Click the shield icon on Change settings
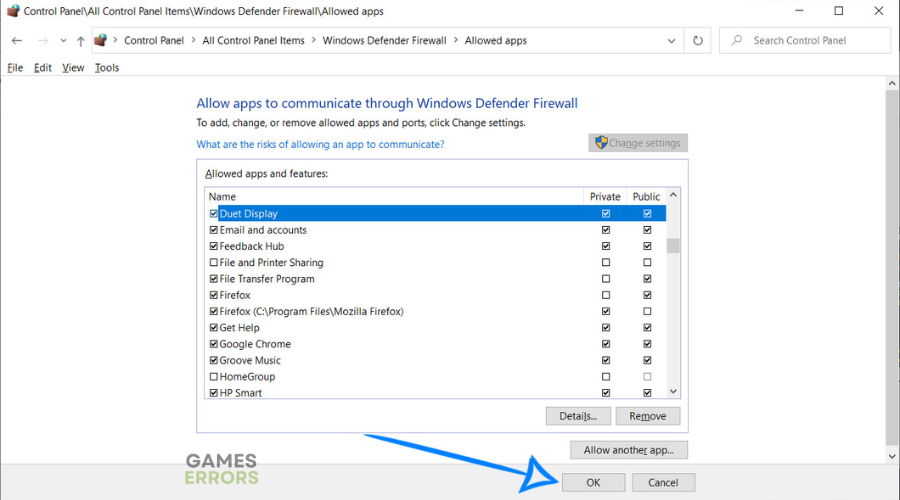Screen dimensions: 900x500 pyautogui.click(x=601, y=143)
